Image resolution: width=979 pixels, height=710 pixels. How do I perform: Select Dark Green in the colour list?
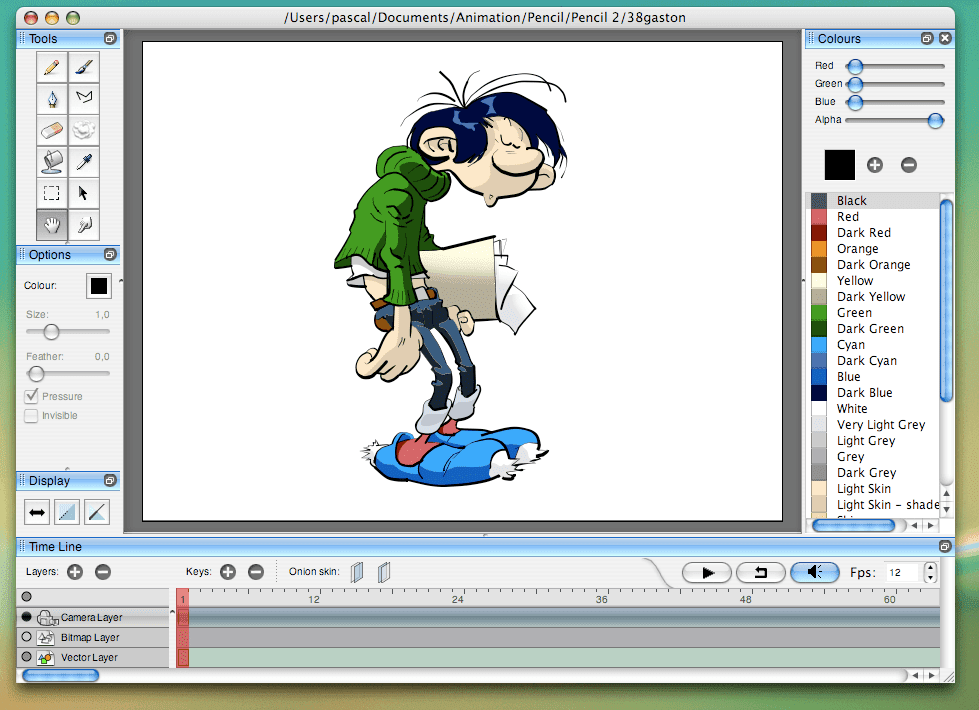pyautogui.click(x=870, y=329)
